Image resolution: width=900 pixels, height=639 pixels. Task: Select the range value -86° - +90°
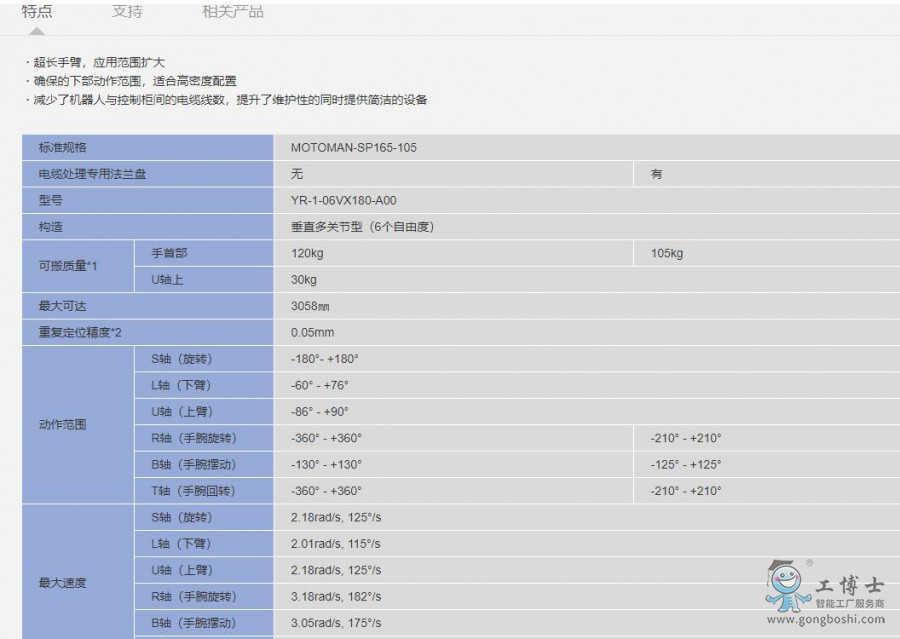click(320, 412)
